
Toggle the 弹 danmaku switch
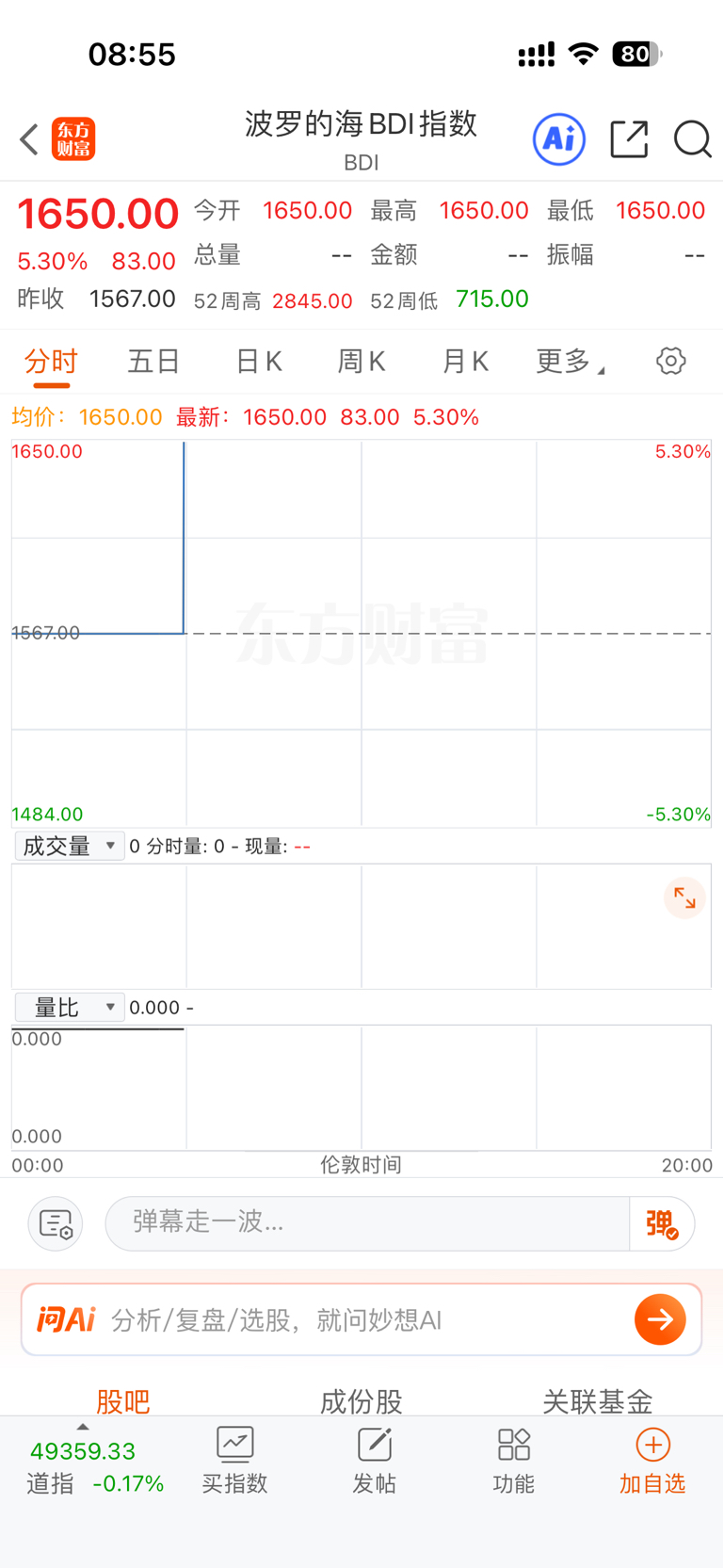[662, 1223]
